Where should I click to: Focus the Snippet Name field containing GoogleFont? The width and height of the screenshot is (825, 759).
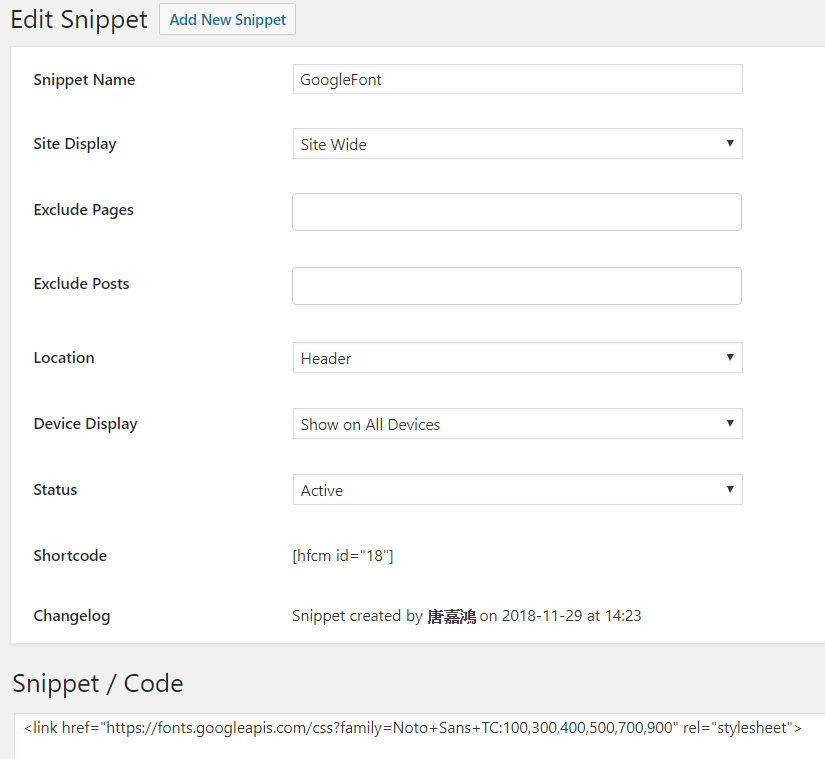[516, 80]
